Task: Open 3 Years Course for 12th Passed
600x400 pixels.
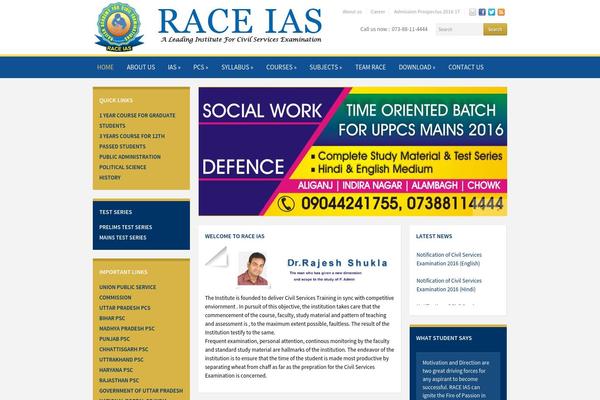Action: [x=132, y=141]
